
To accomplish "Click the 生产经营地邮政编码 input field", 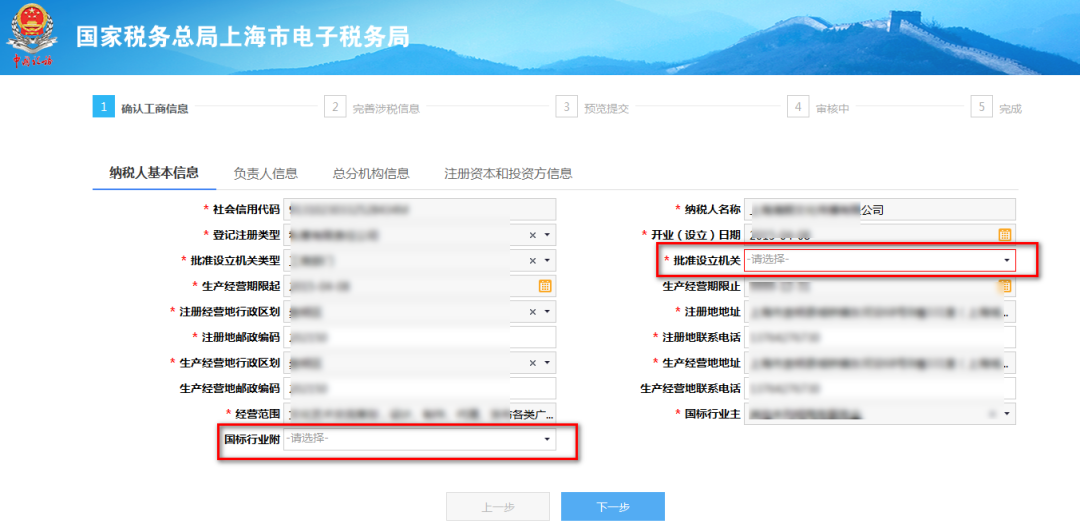I will [x=419, y=388].
